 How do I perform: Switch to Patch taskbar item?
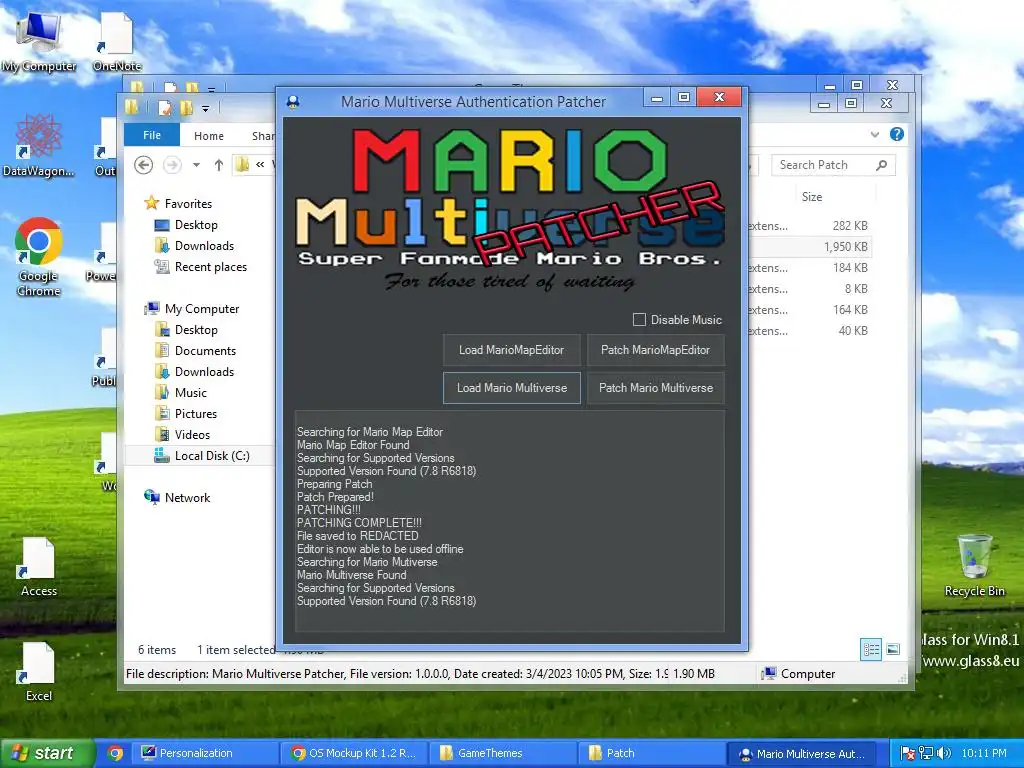[652, 753]
